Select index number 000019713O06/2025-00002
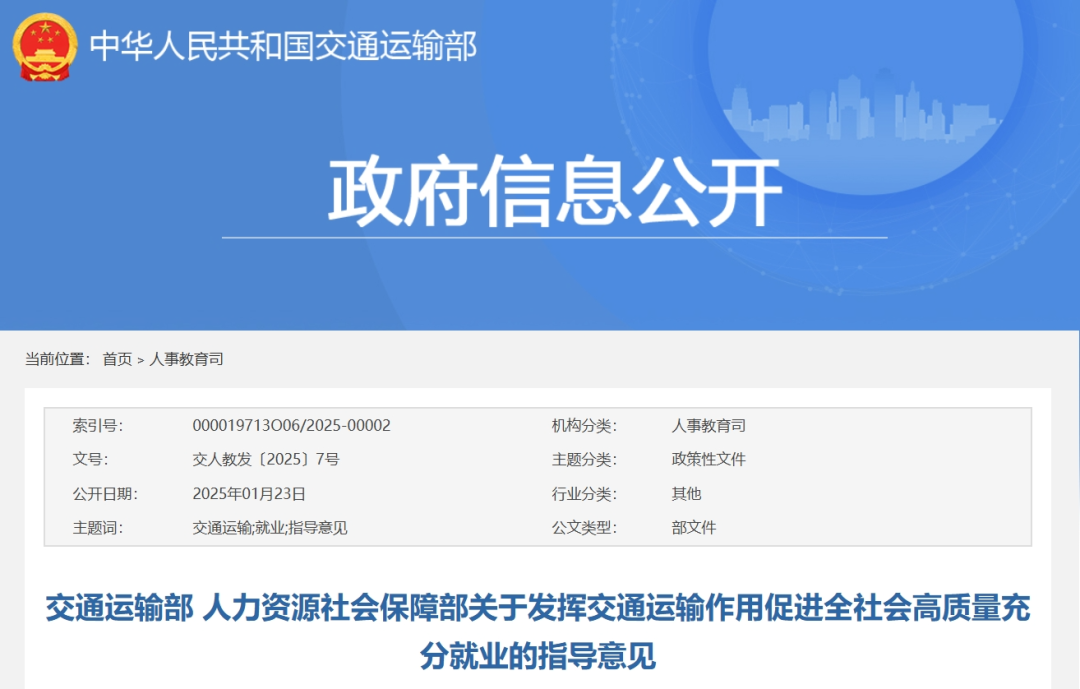The height and width of the screenshot is (689, 1080). pos(291,426)
